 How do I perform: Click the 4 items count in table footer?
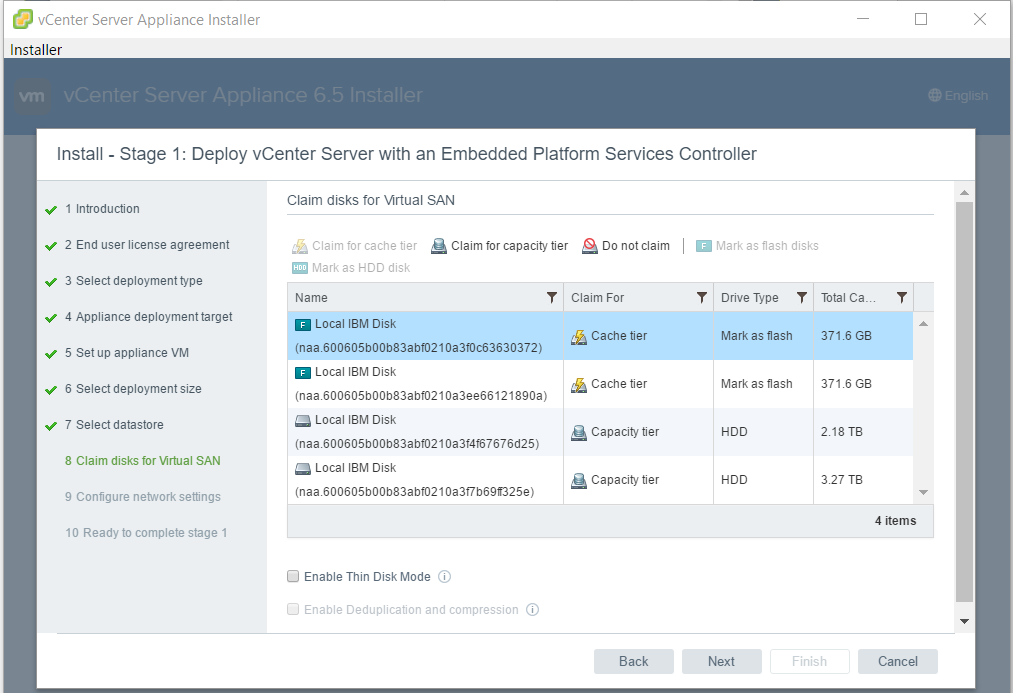895,521
